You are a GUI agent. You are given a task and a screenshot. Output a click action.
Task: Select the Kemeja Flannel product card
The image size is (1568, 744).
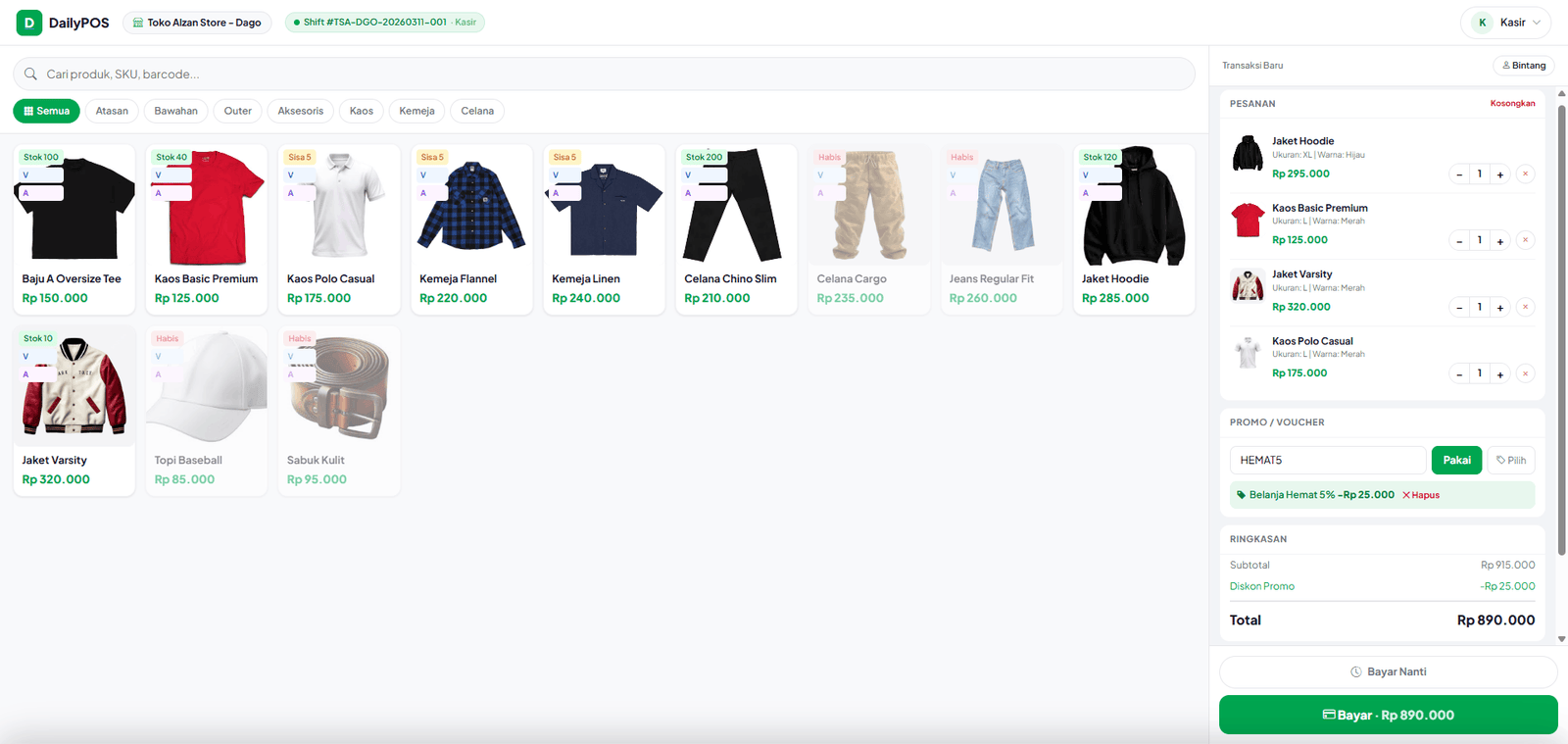471,229
